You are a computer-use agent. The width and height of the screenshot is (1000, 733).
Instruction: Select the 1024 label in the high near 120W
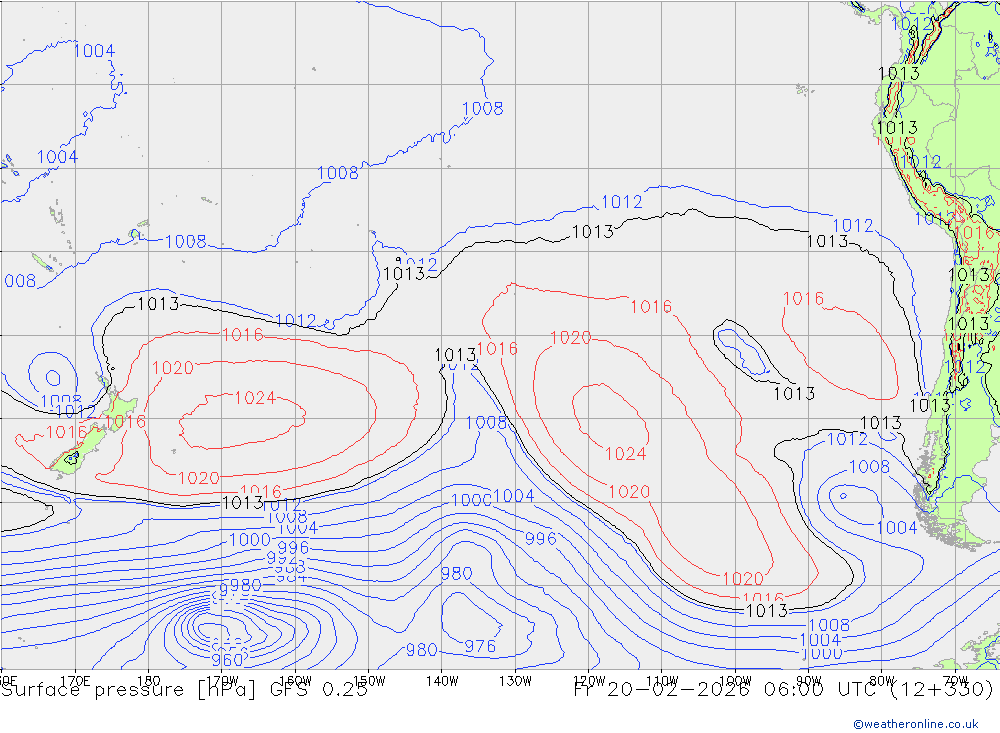click(x=626, y=454)
